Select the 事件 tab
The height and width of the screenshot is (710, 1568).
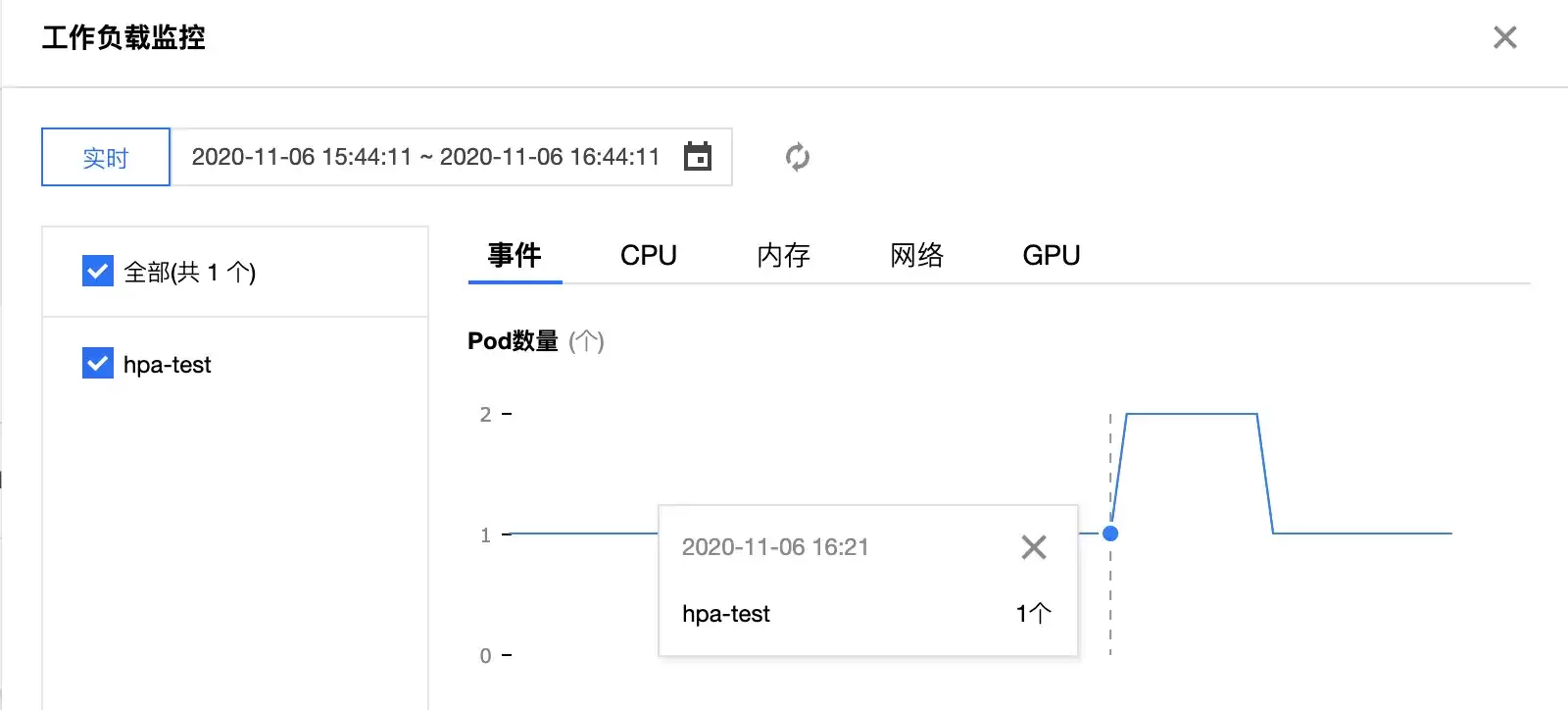pos(514,255)
